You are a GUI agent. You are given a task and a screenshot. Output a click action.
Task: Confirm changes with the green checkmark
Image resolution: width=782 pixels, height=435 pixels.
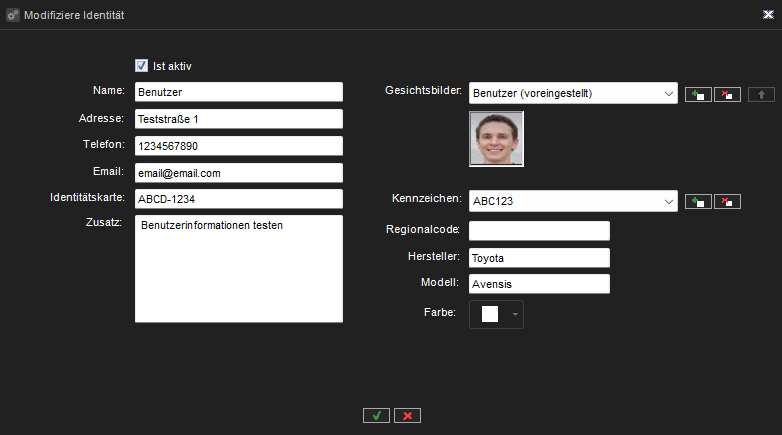click(x=376, y=415)
